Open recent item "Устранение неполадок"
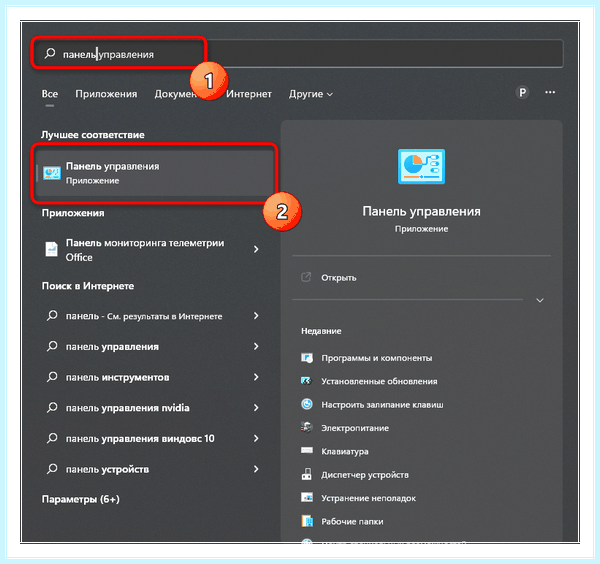 (368, 498)
